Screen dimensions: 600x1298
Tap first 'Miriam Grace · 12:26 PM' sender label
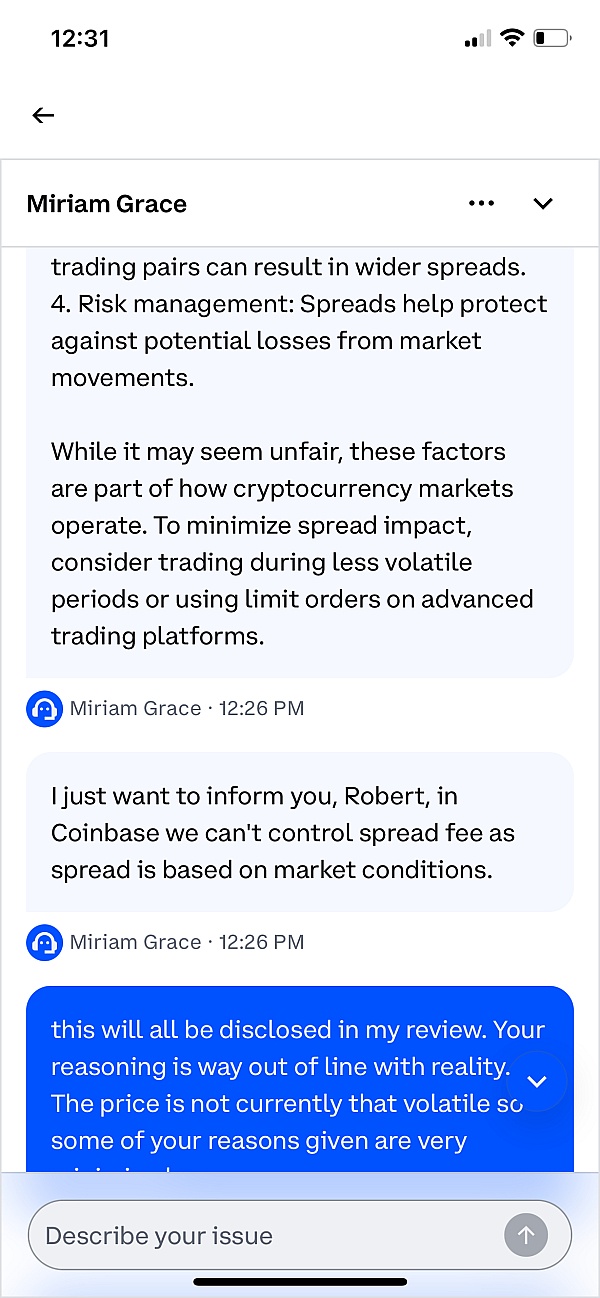187,709
